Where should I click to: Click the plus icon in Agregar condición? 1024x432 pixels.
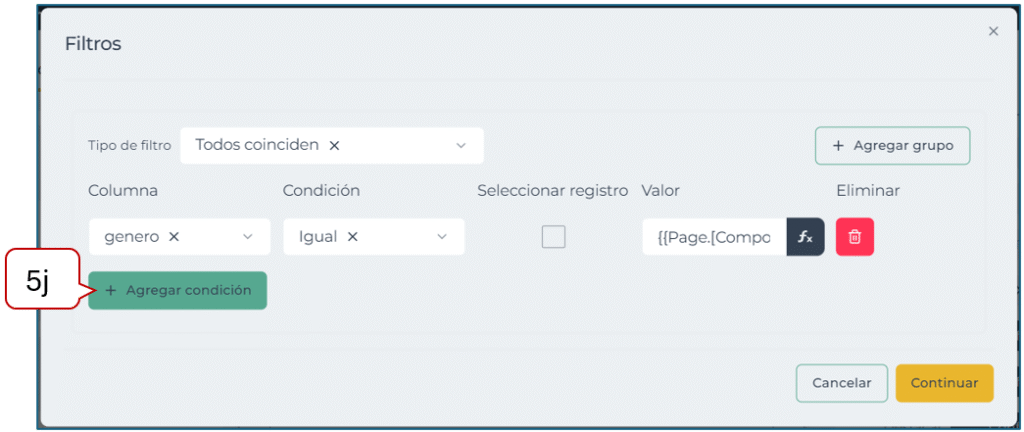[111, 291]
